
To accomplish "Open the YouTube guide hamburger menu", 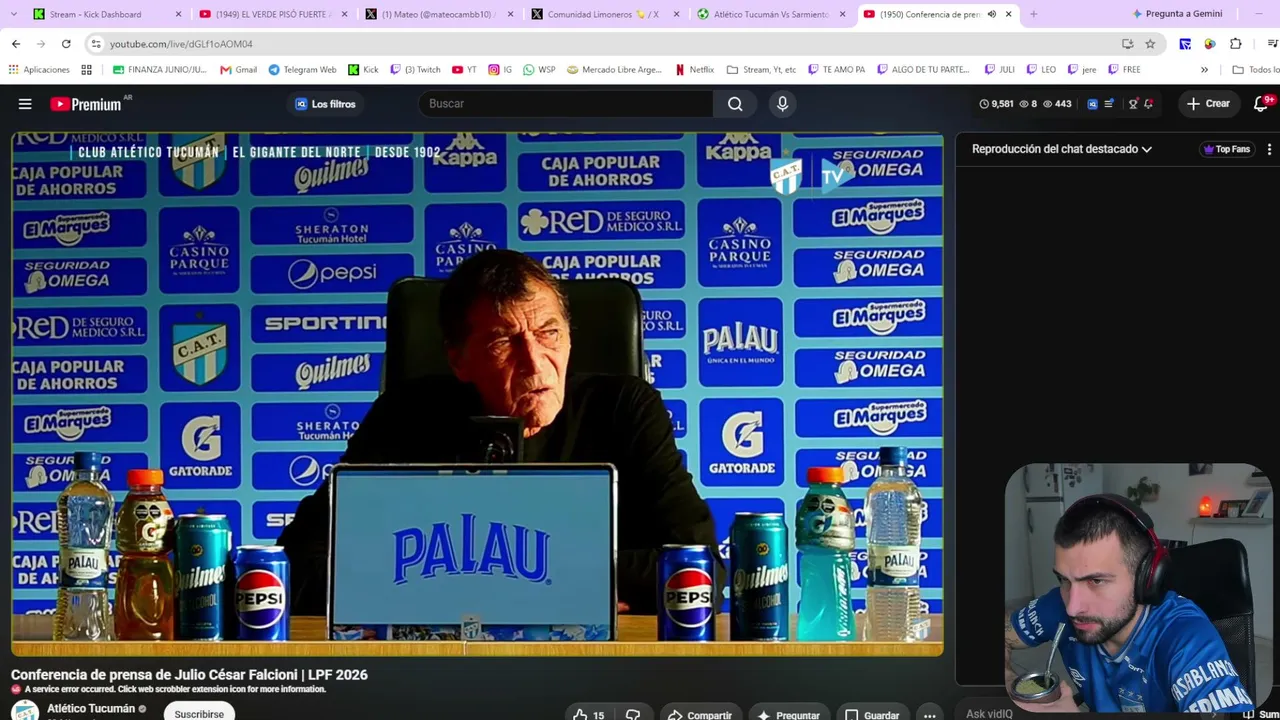I will [x=25, y=104].
